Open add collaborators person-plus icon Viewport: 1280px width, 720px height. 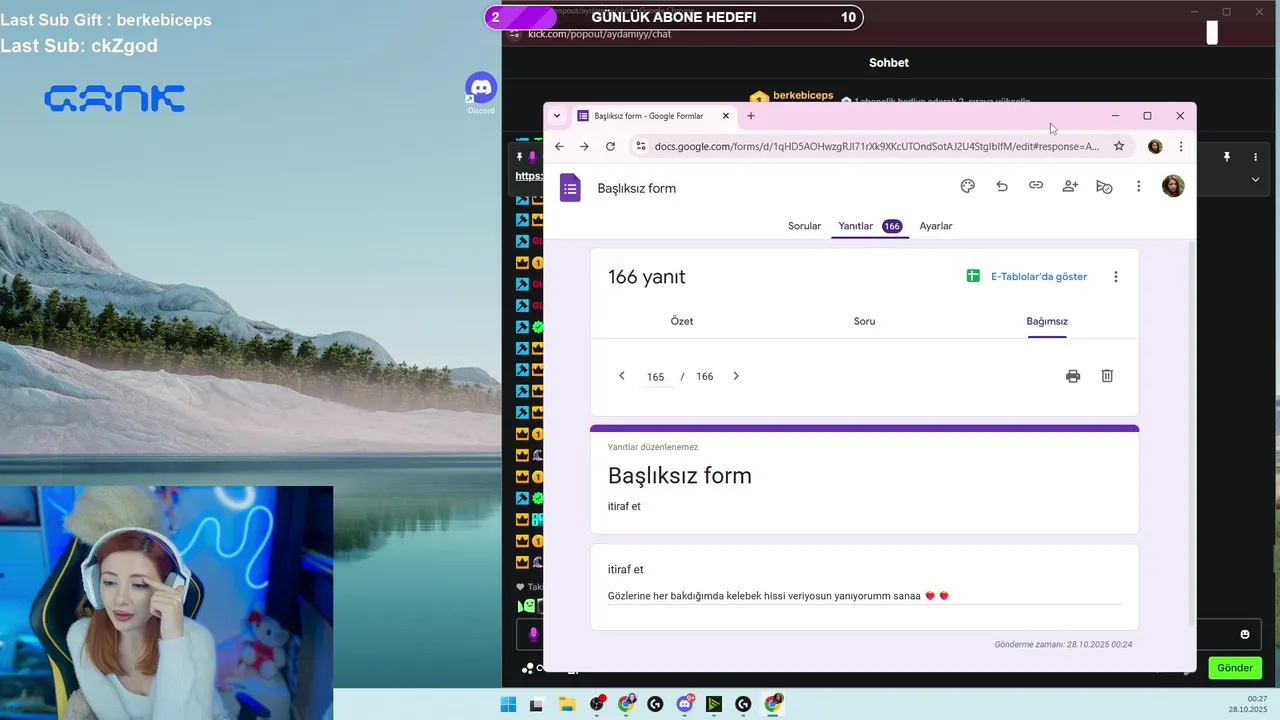tap(1070, 186)
